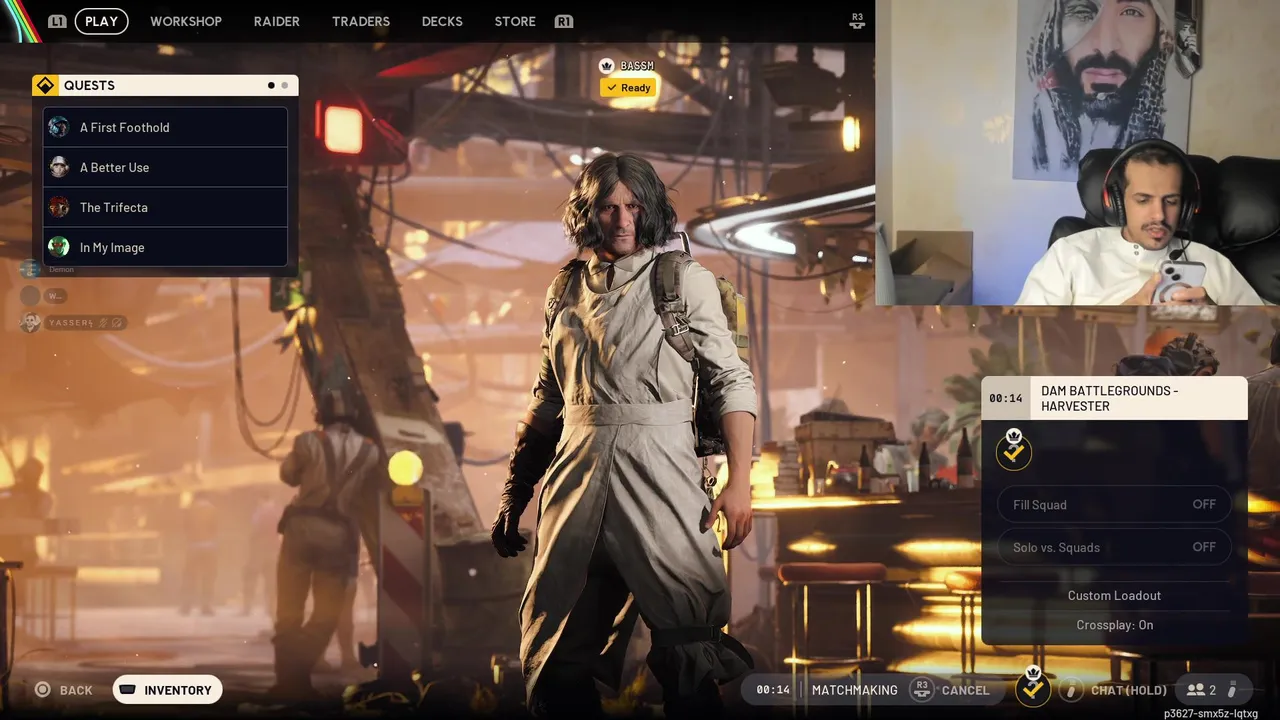The width and height of the screenshot is (1280, 720).
Task: Open the A First Foothold quest
Action: click(165, 127)
